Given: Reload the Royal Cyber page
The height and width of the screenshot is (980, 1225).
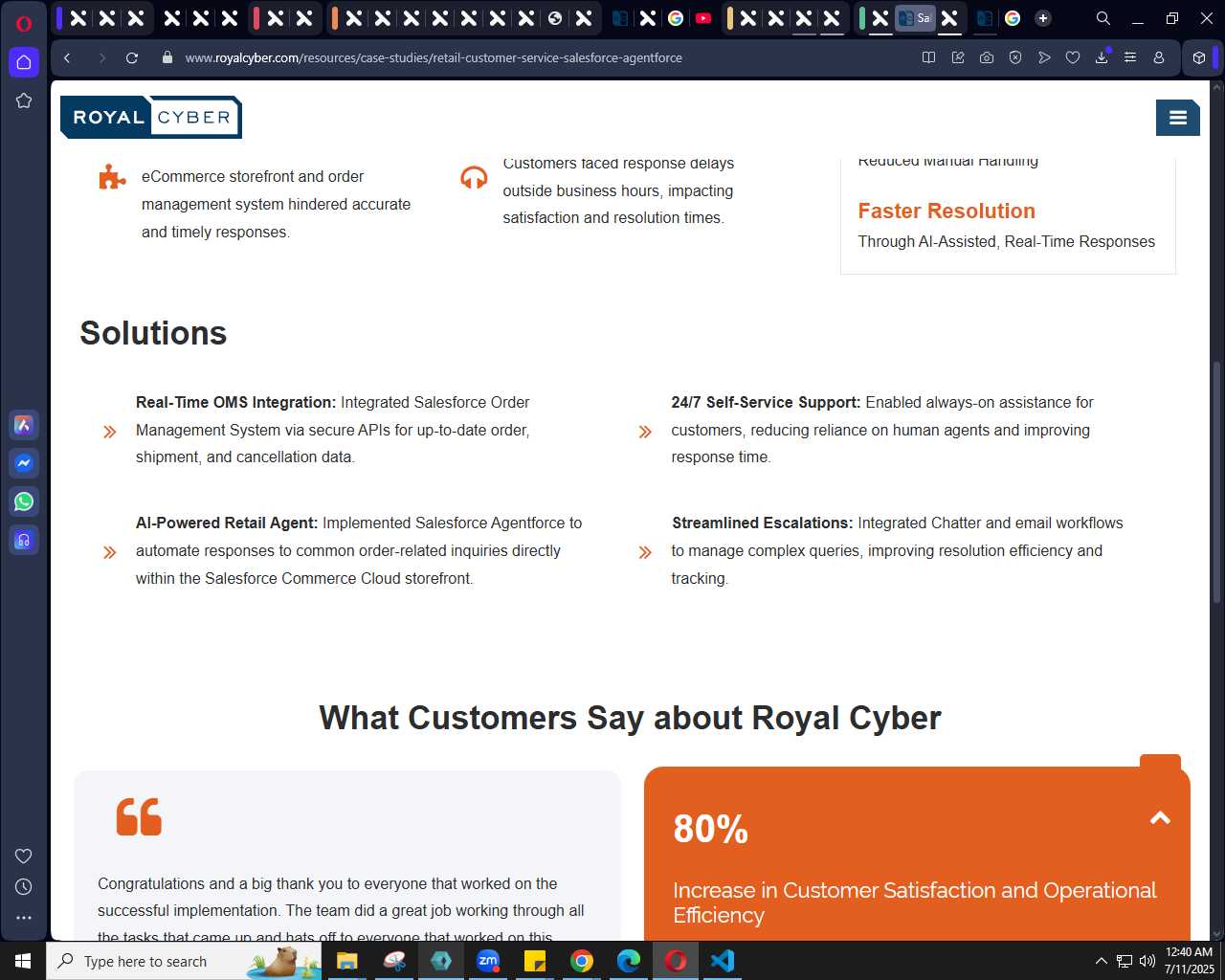Looking at the screenshot, I should coord(132,57).
